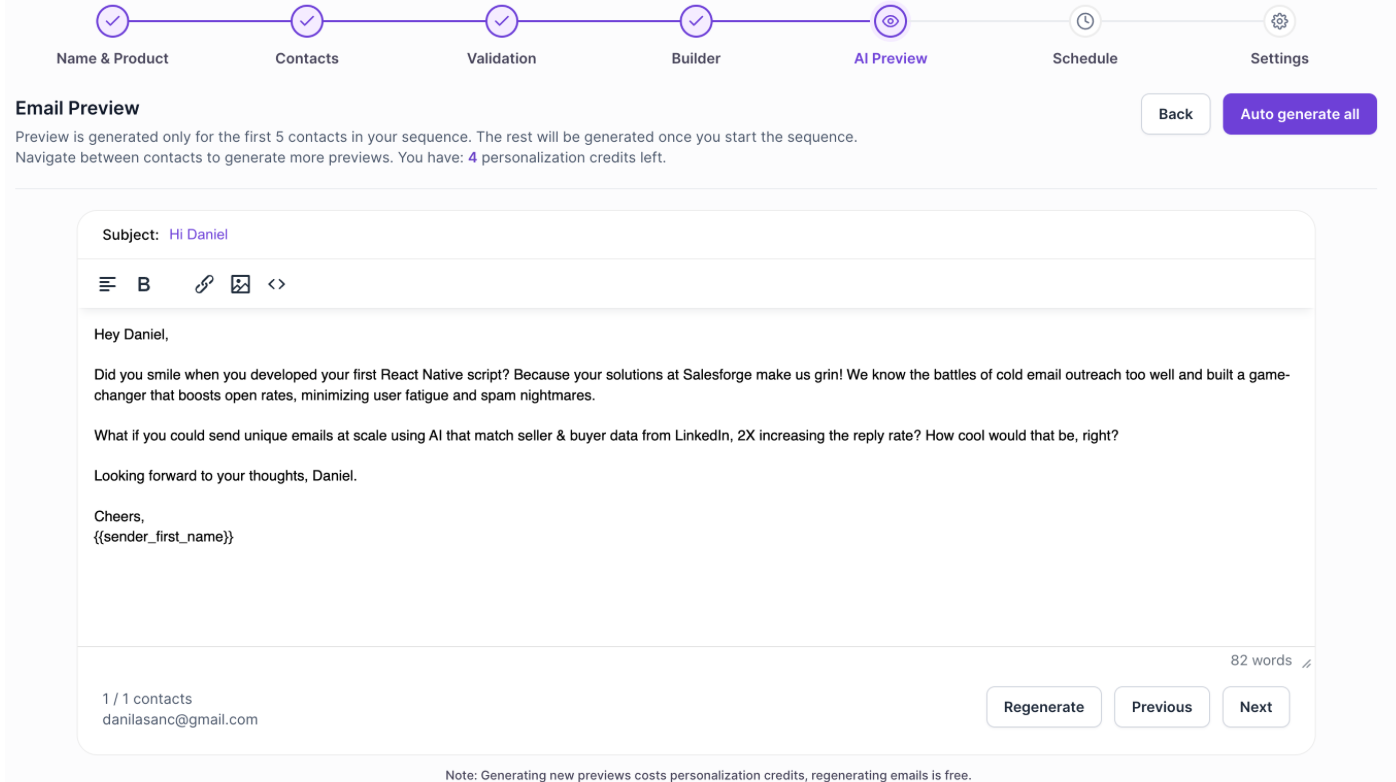The image size is (1396, 782).
Task: Open the HTML code view
Action: coord(276,284)
